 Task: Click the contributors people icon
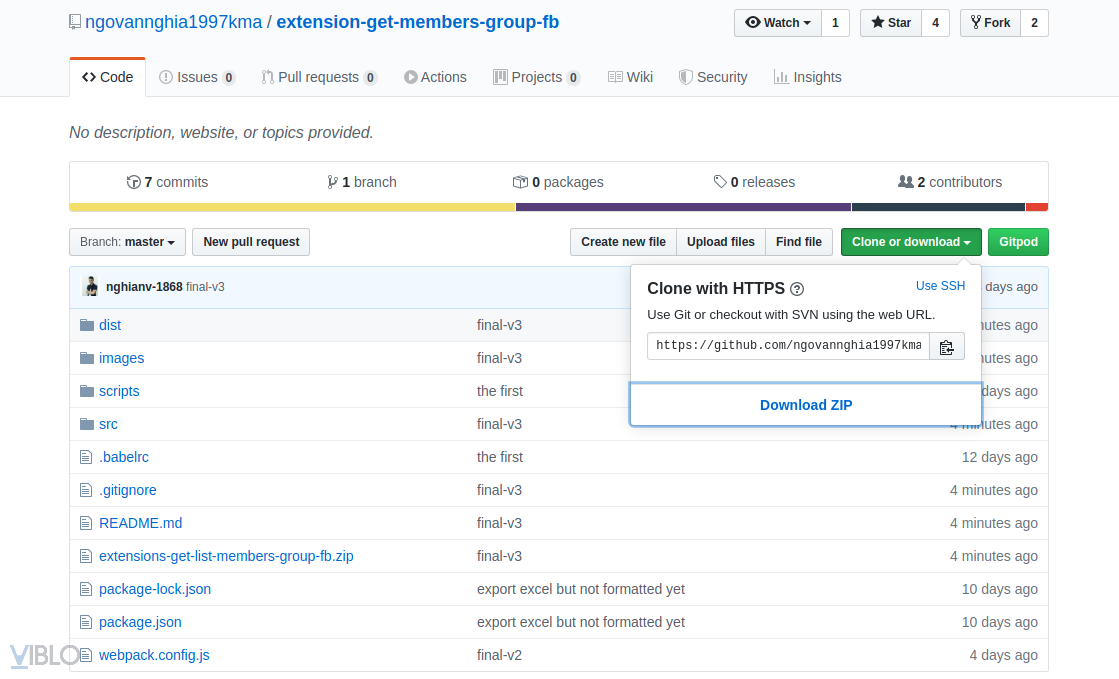(x=906, y=182)
